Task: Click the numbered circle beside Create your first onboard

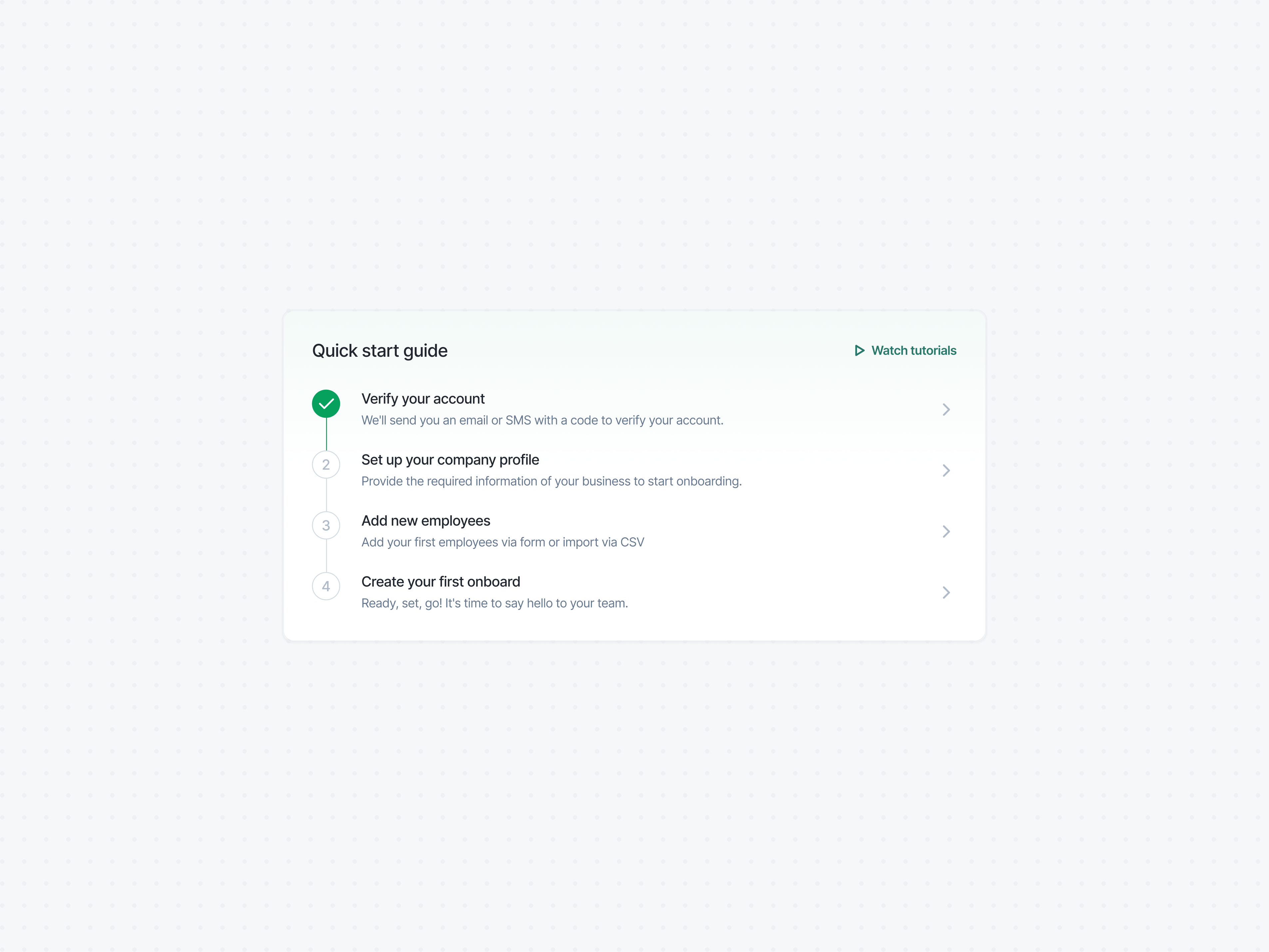Action: [x=326, y=587]
